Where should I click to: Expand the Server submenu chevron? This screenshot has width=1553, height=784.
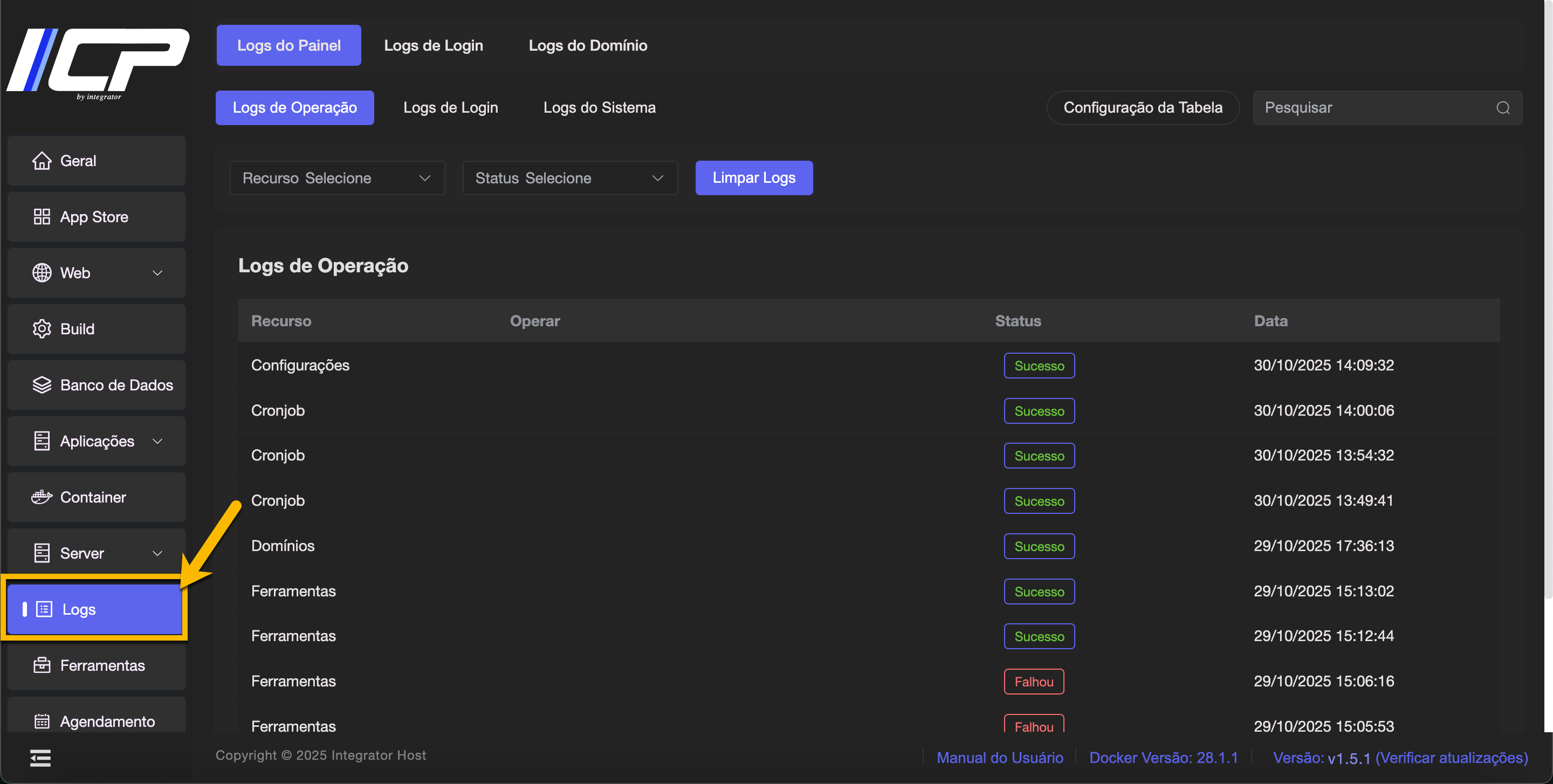[157, 553]
